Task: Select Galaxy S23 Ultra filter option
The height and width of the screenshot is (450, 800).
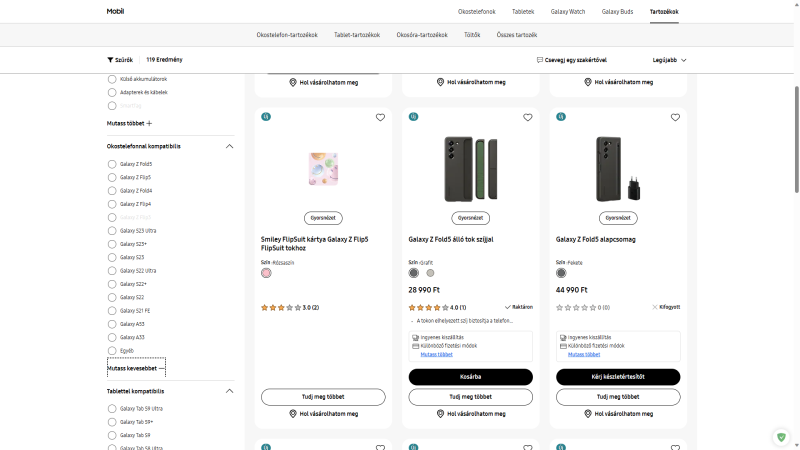Action: tap(112, 231)
